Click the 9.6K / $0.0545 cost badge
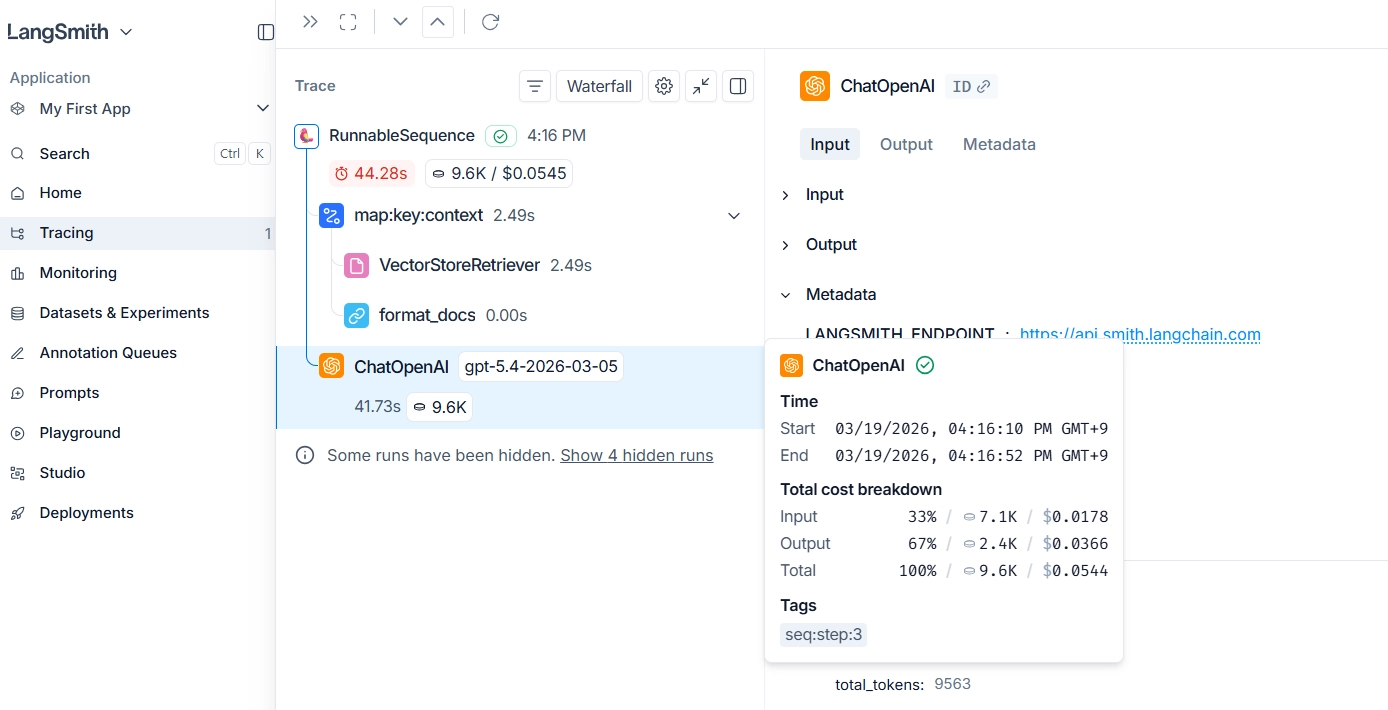 coord(499,173)
